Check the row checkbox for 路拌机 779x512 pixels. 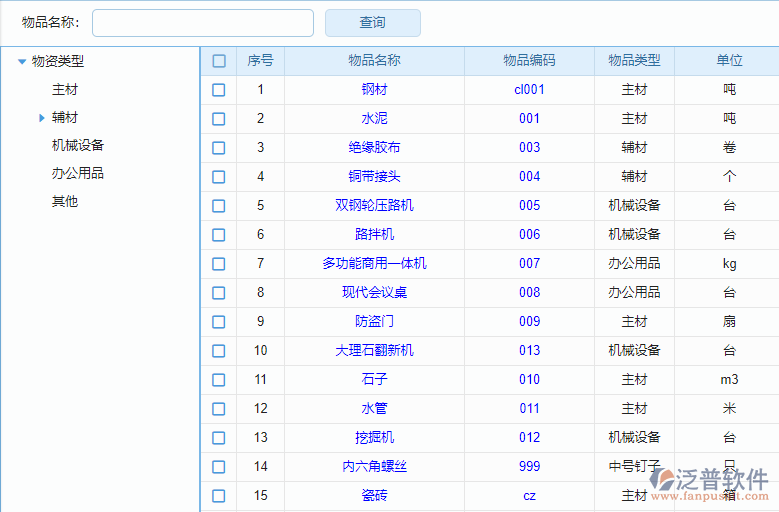pos(219,235)
